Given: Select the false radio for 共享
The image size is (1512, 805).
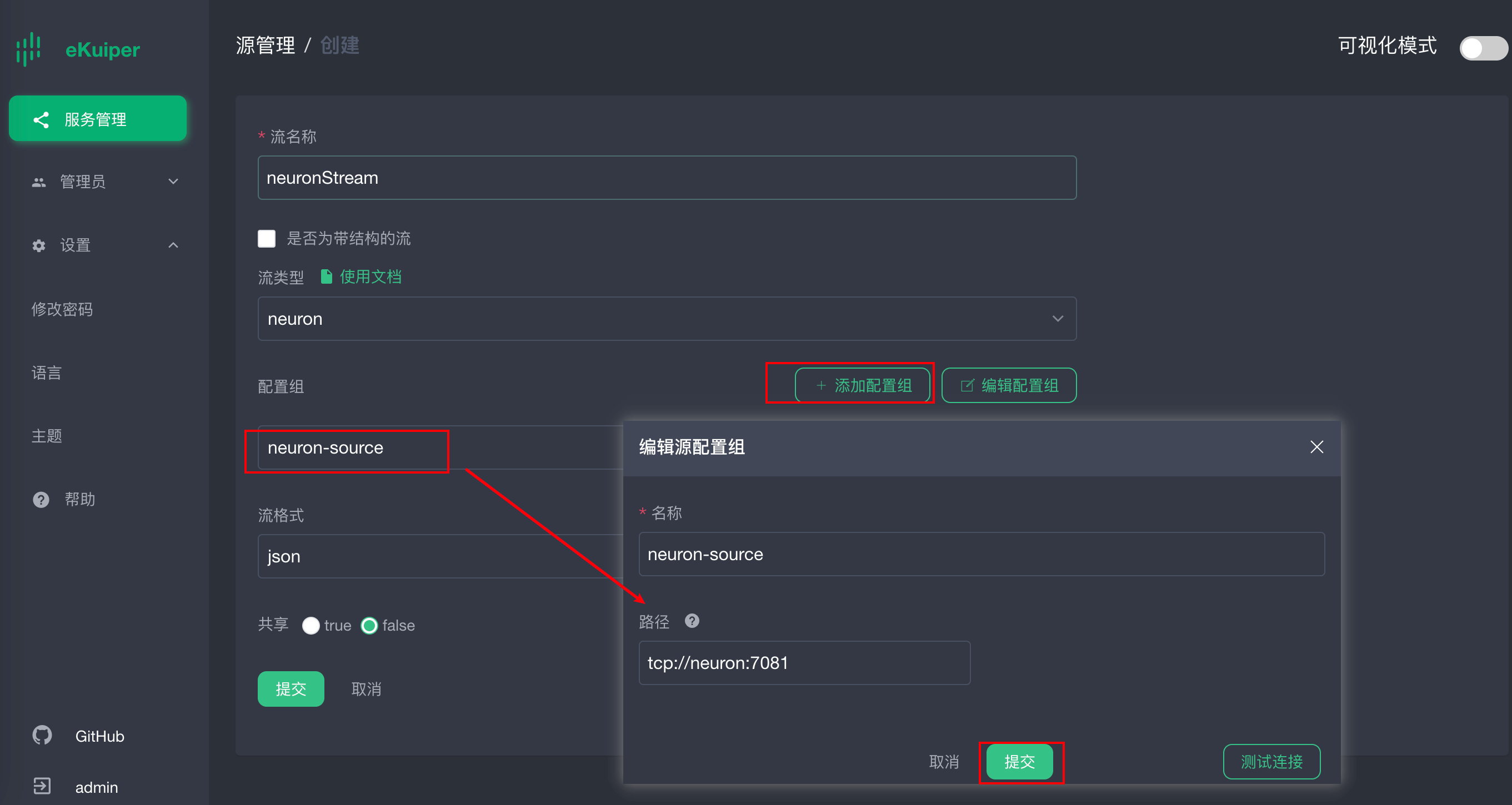Looking at the screenshot, I should [369, 626].
